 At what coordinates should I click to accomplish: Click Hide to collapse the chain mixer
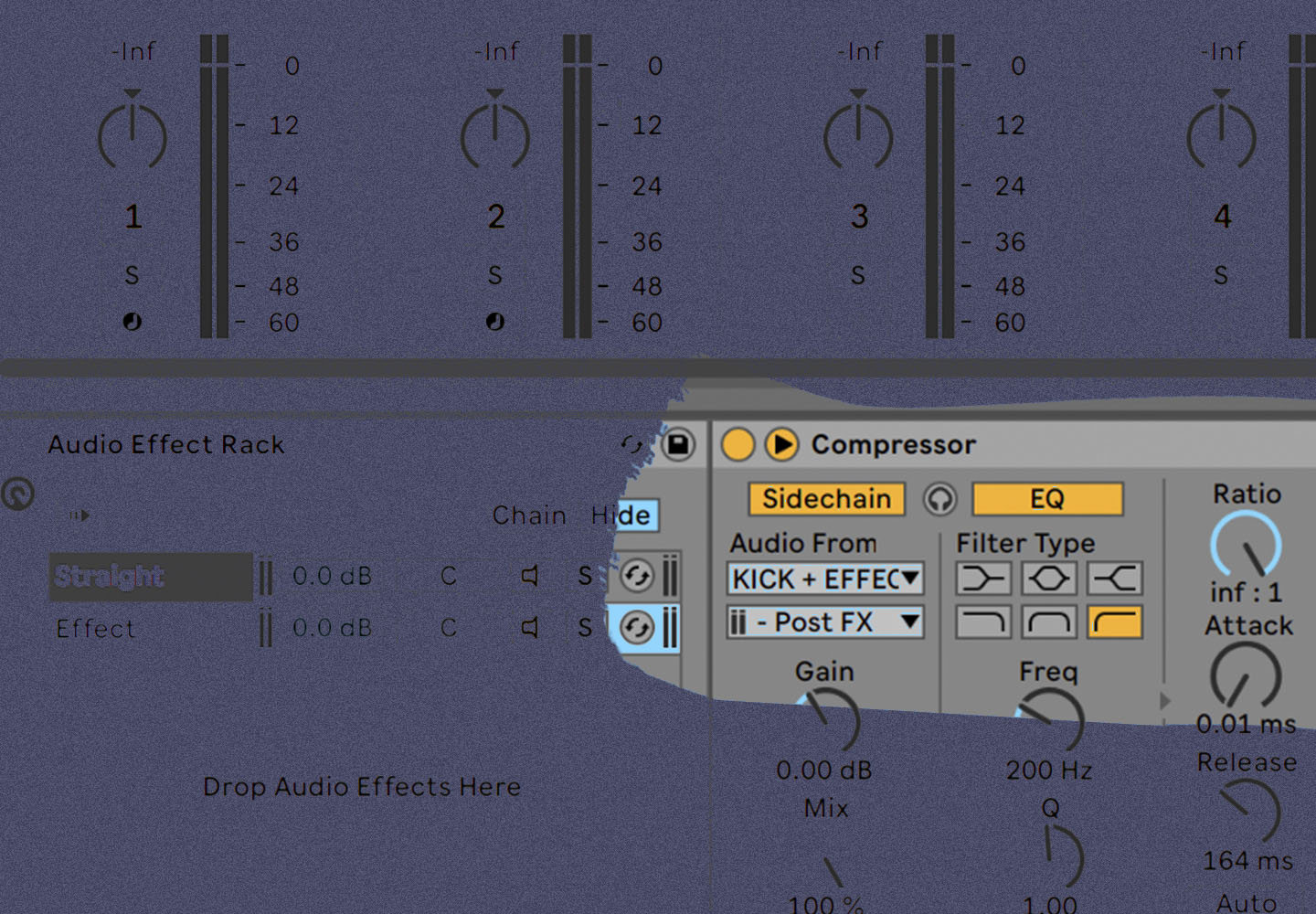coord(622,515)
